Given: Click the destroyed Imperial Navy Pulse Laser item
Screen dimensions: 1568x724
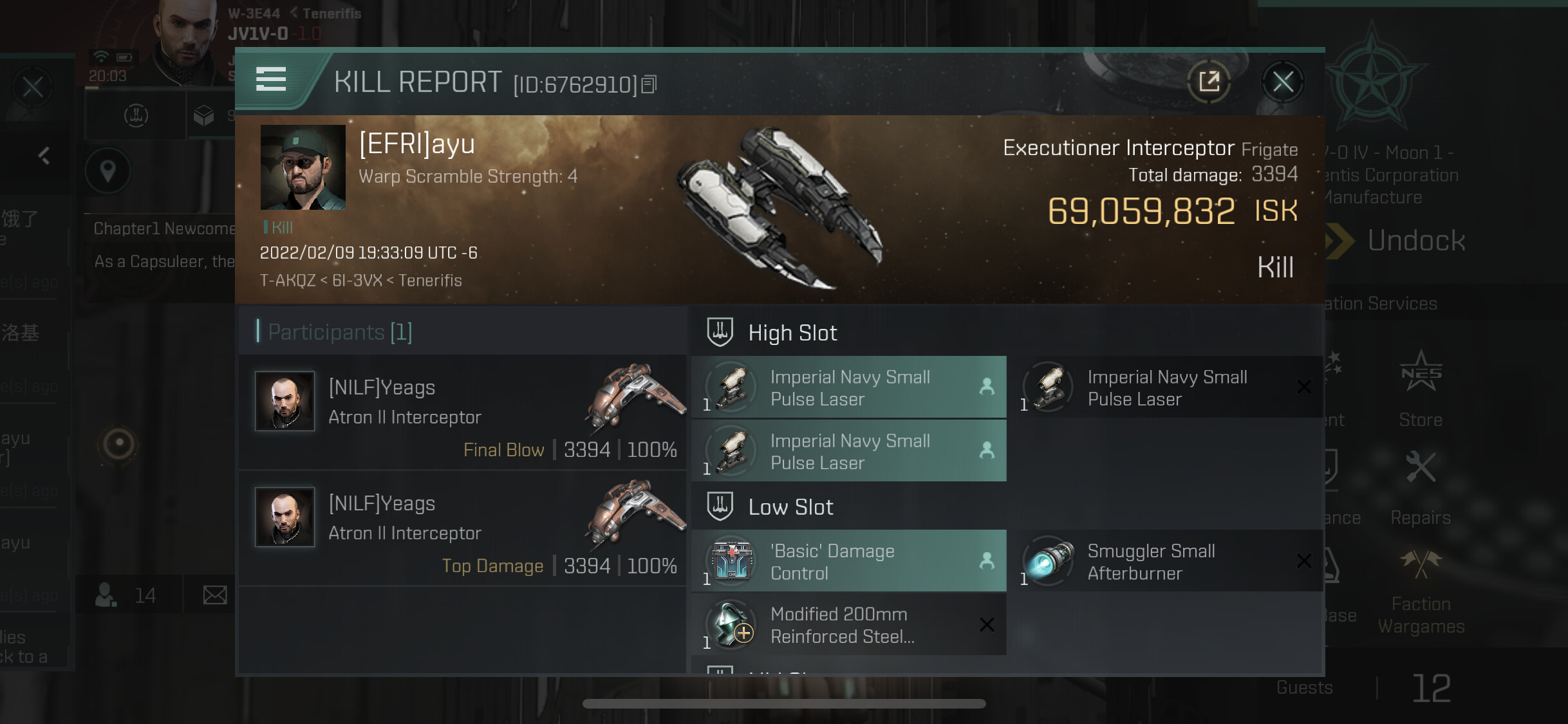Looking at the screenshot, I should click(x=1166, y=387).
